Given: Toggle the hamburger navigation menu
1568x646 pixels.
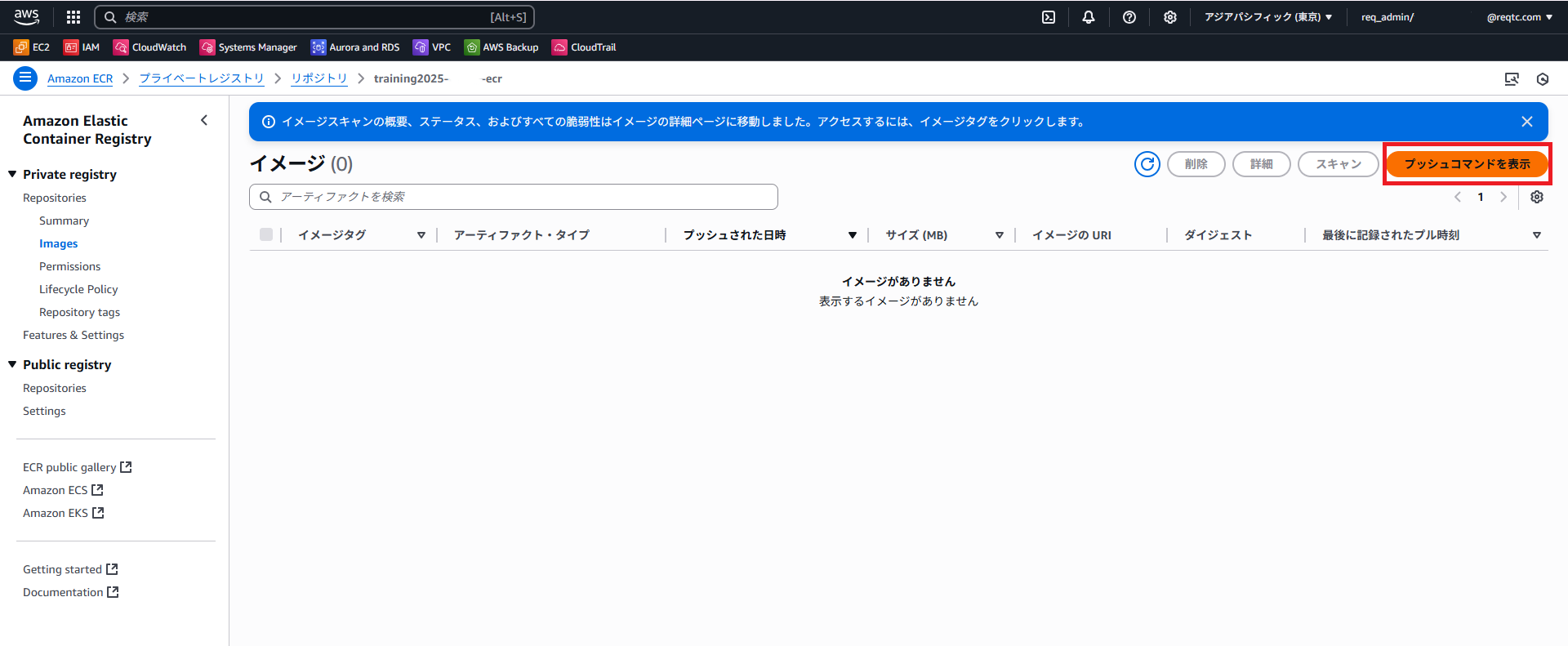Looking at the screenshot, I should click(x=25, y=78).
